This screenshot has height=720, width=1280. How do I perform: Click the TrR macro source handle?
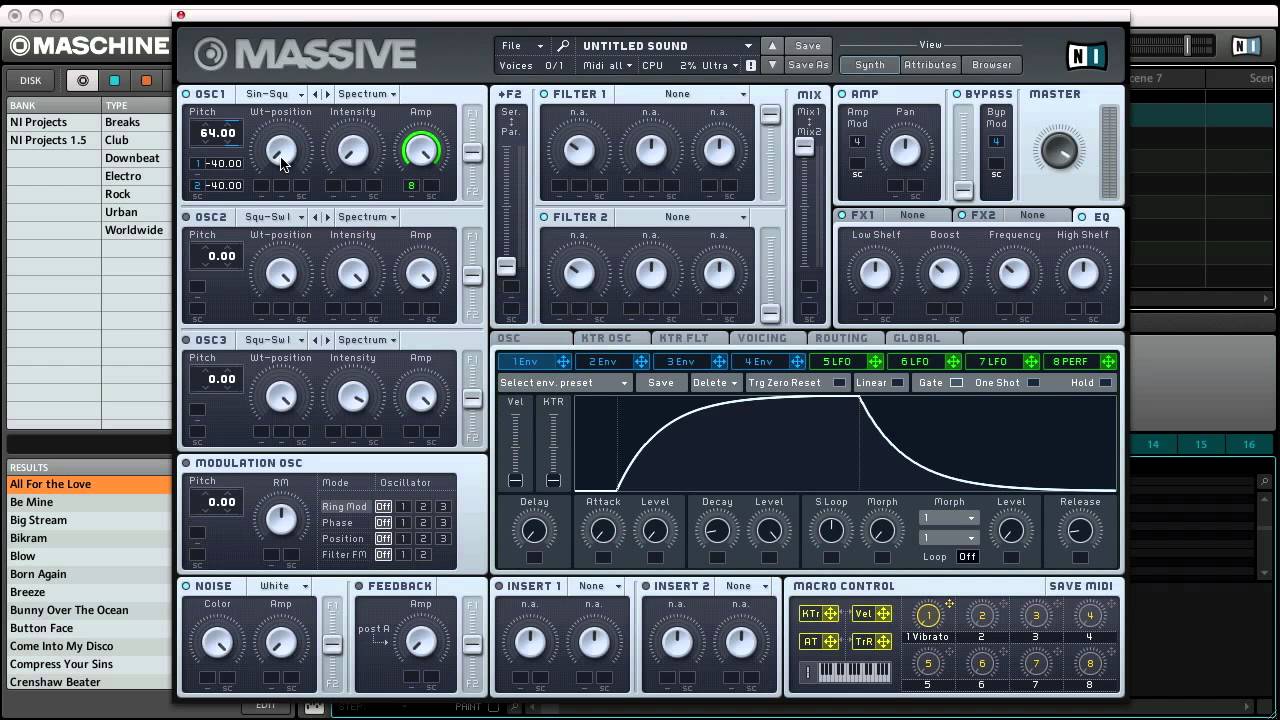click(x=884, y=642)
